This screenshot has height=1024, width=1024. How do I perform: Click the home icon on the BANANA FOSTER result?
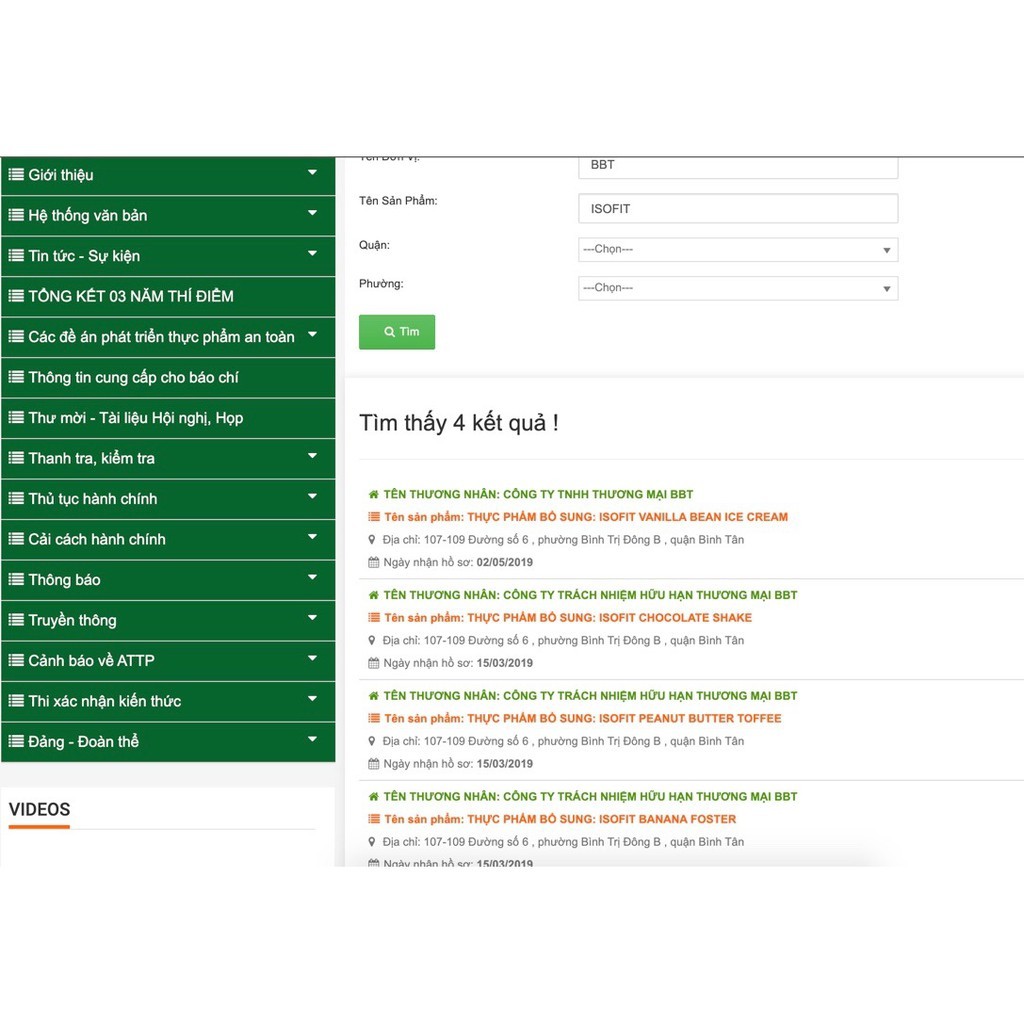[374, 797]
